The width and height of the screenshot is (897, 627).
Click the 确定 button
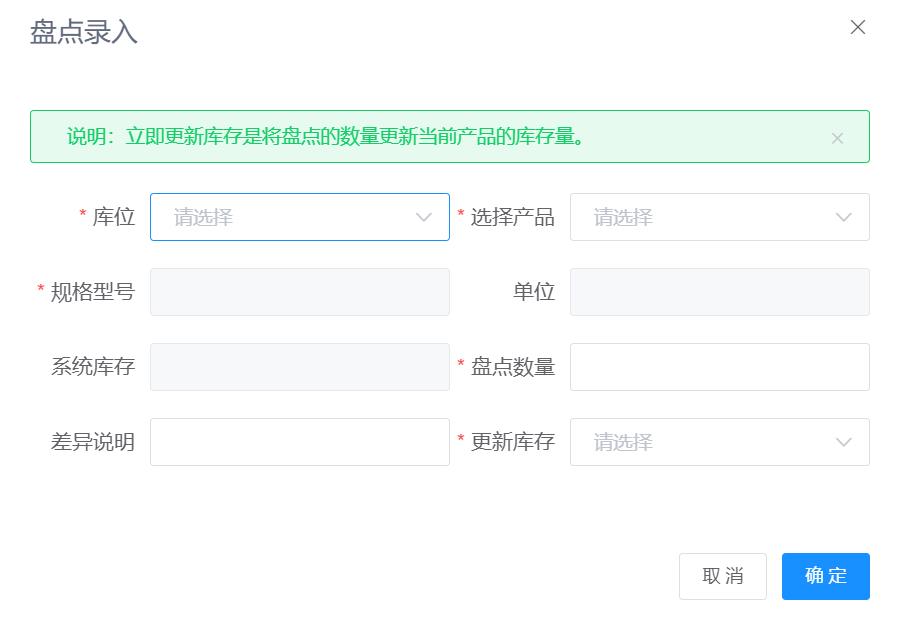click(825, 576)
